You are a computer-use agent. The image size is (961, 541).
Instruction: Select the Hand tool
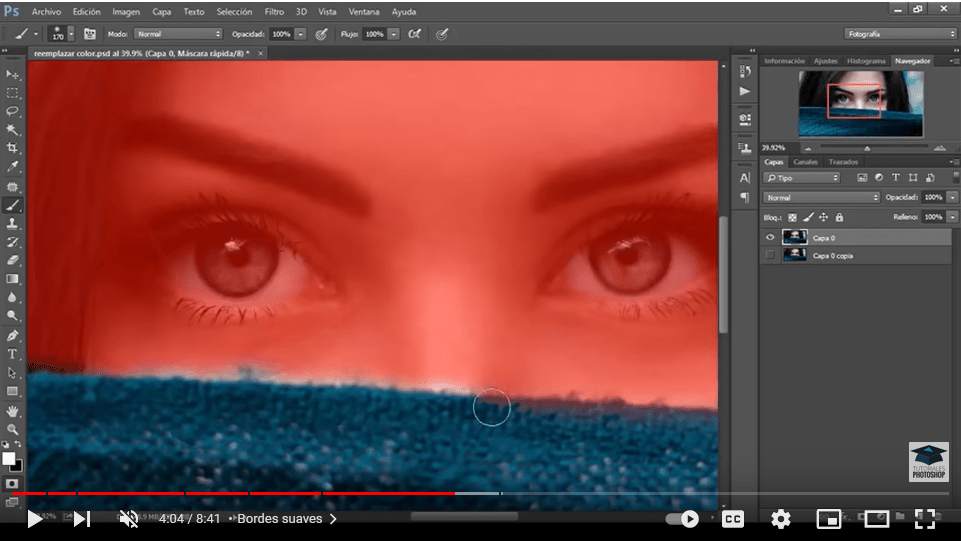click(13, 410)
